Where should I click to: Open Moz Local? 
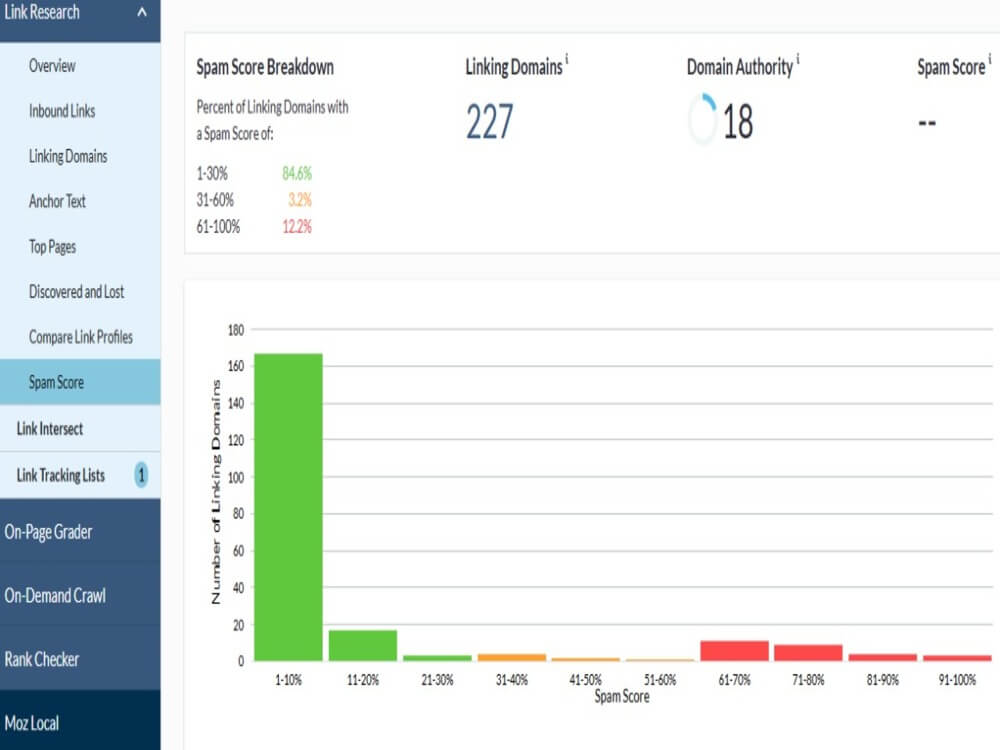point(32,723)
